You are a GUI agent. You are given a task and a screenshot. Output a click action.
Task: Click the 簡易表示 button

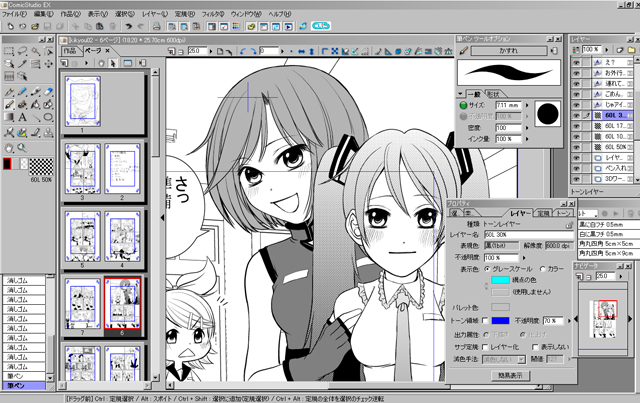(511, 375)
